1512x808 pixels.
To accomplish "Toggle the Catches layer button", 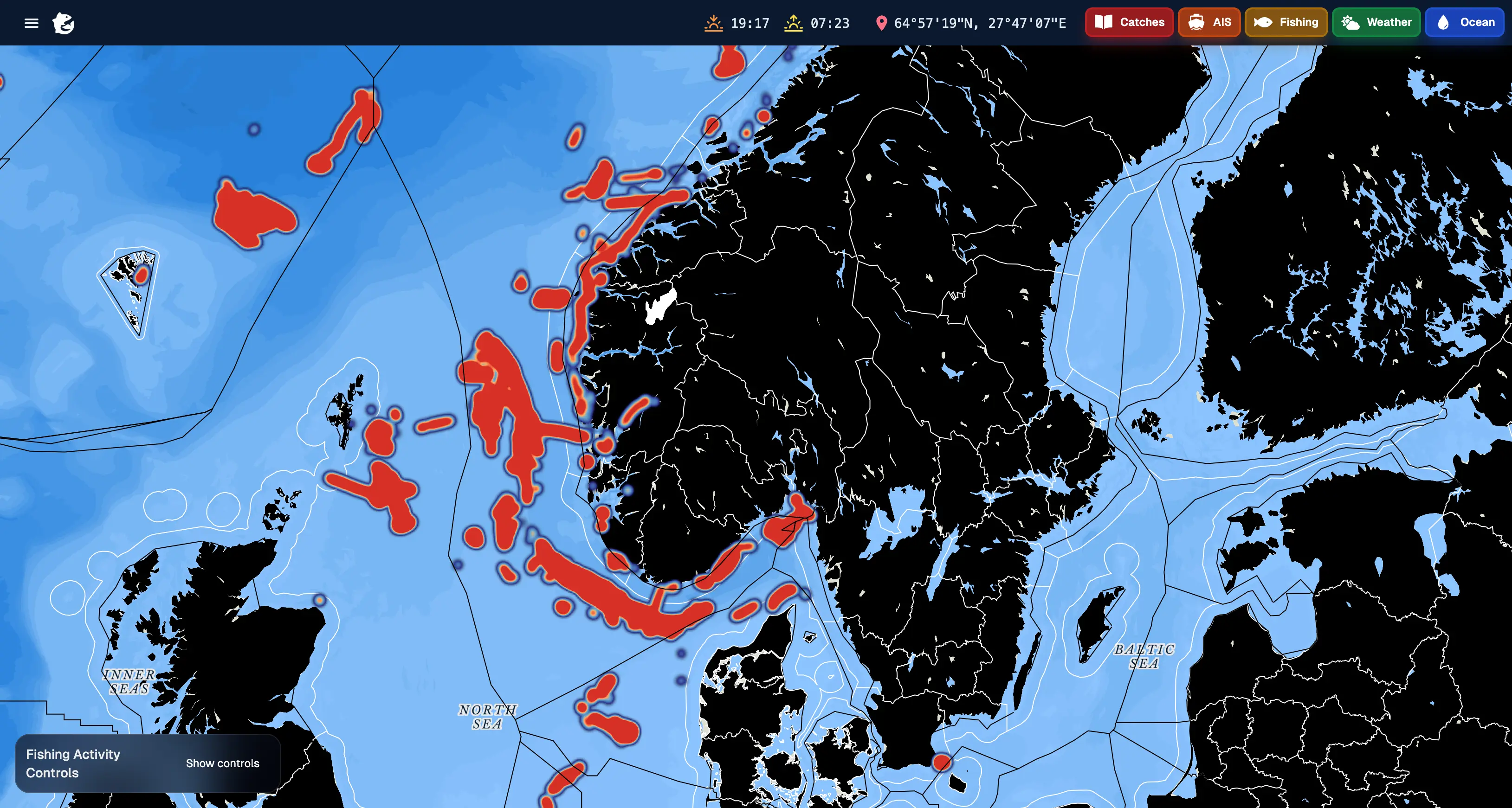I will (x=1129, y=22).
